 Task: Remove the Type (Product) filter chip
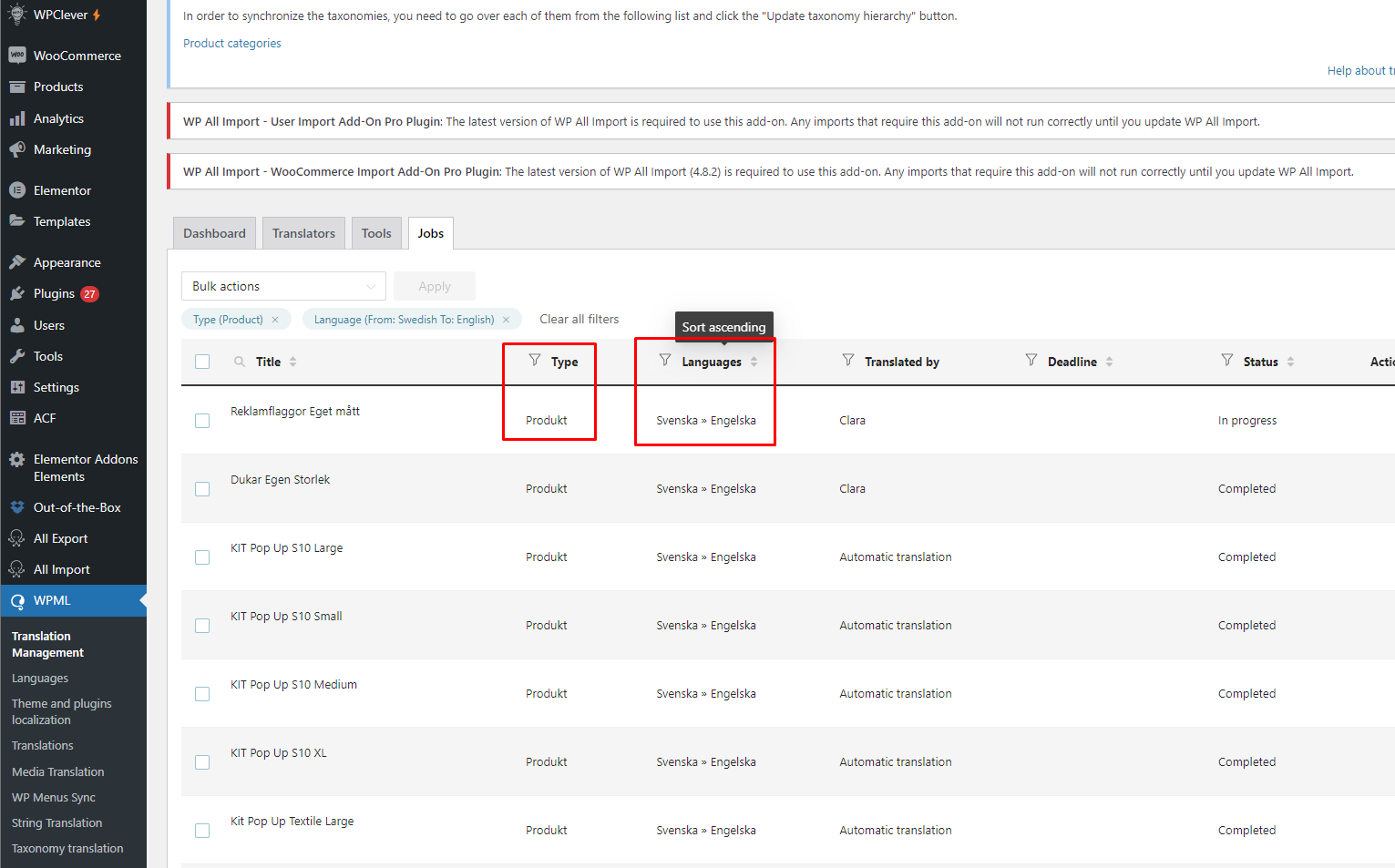point(275,320)
